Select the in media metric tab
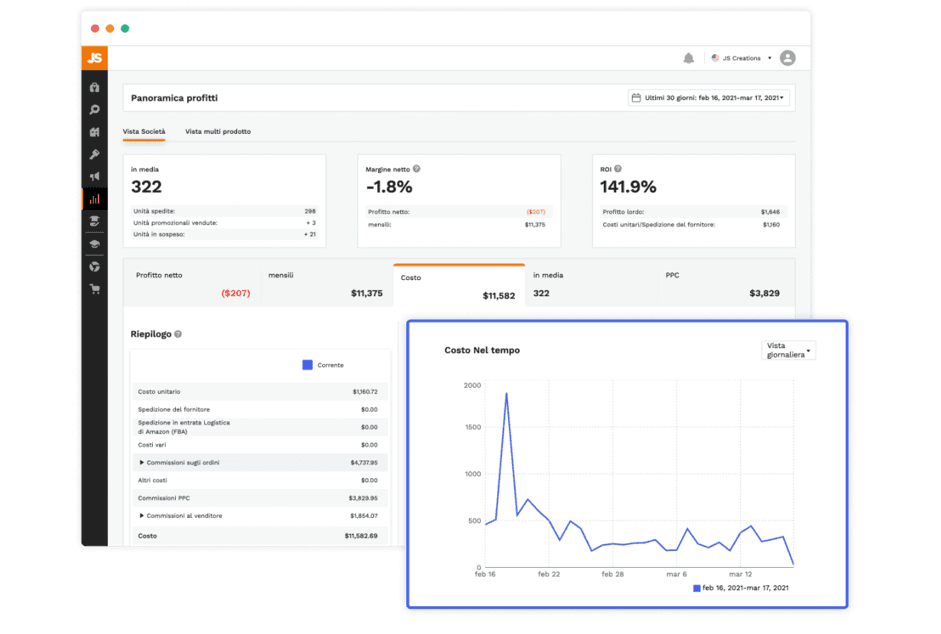The image size is (941, 634). click(x=591, y=284)
